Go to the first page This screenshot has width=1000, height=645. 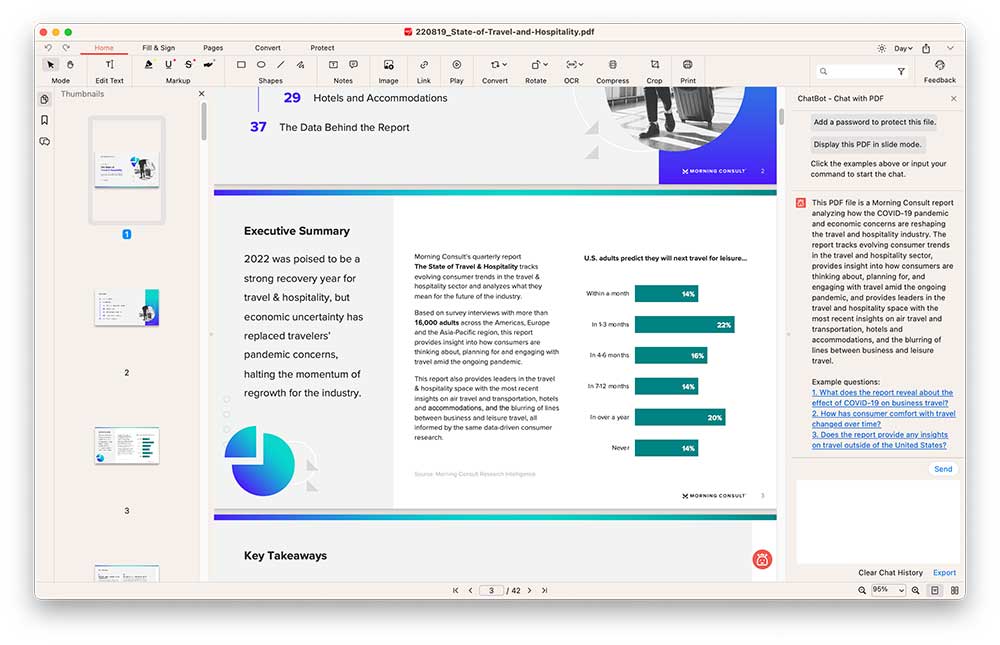455,591
